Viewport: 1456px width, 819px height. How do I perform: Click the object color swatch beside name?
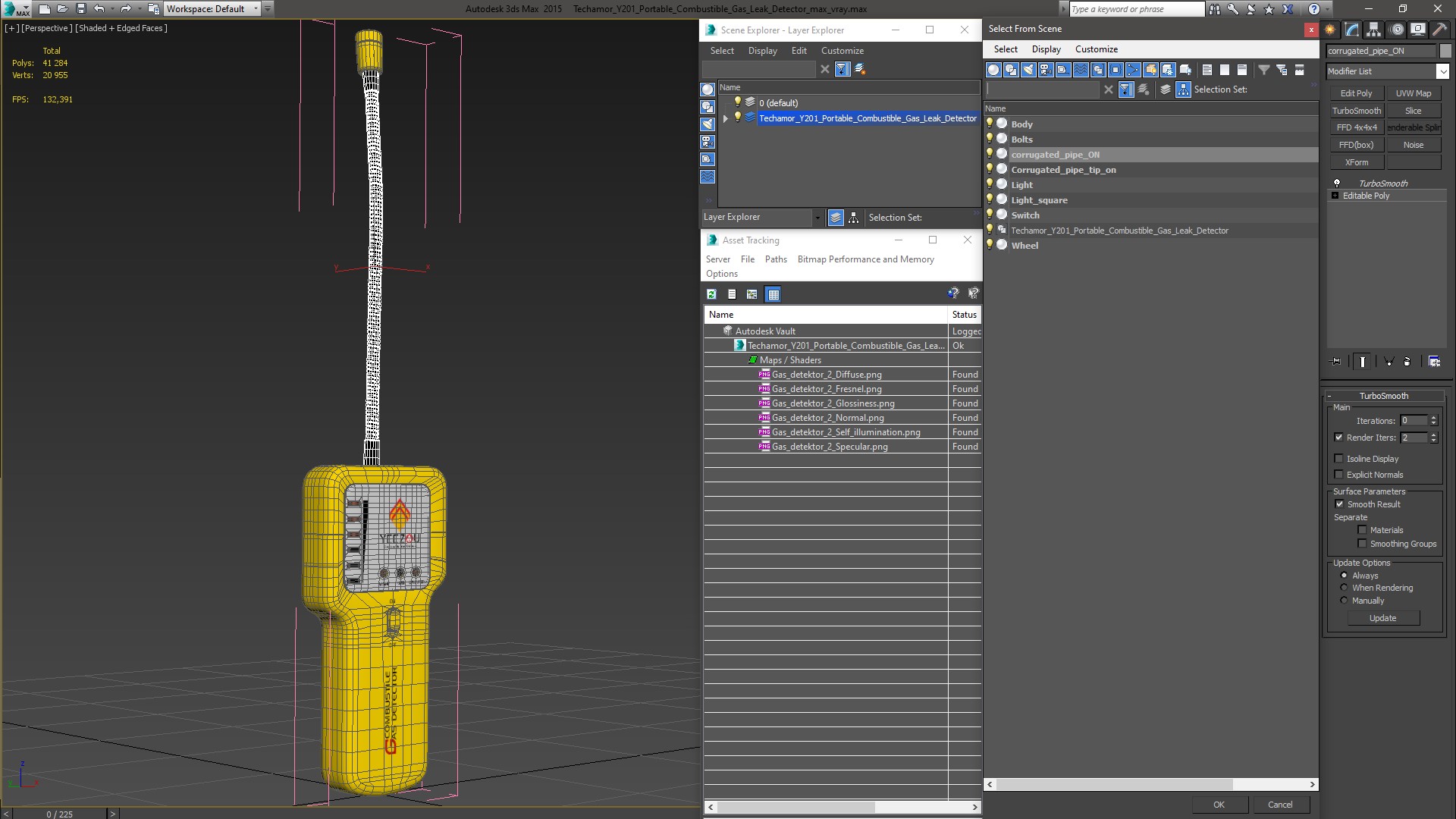[1445, 51]
